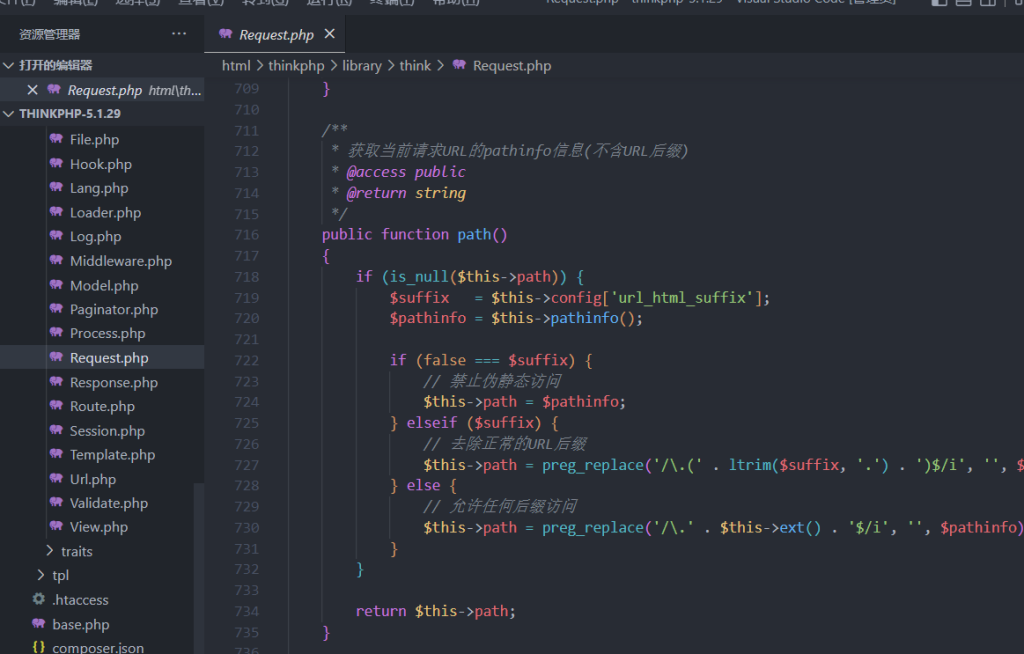Switch to the Request.php editor tab
The width and height of the screenshot is (1024, 654).
click(275, 35)
